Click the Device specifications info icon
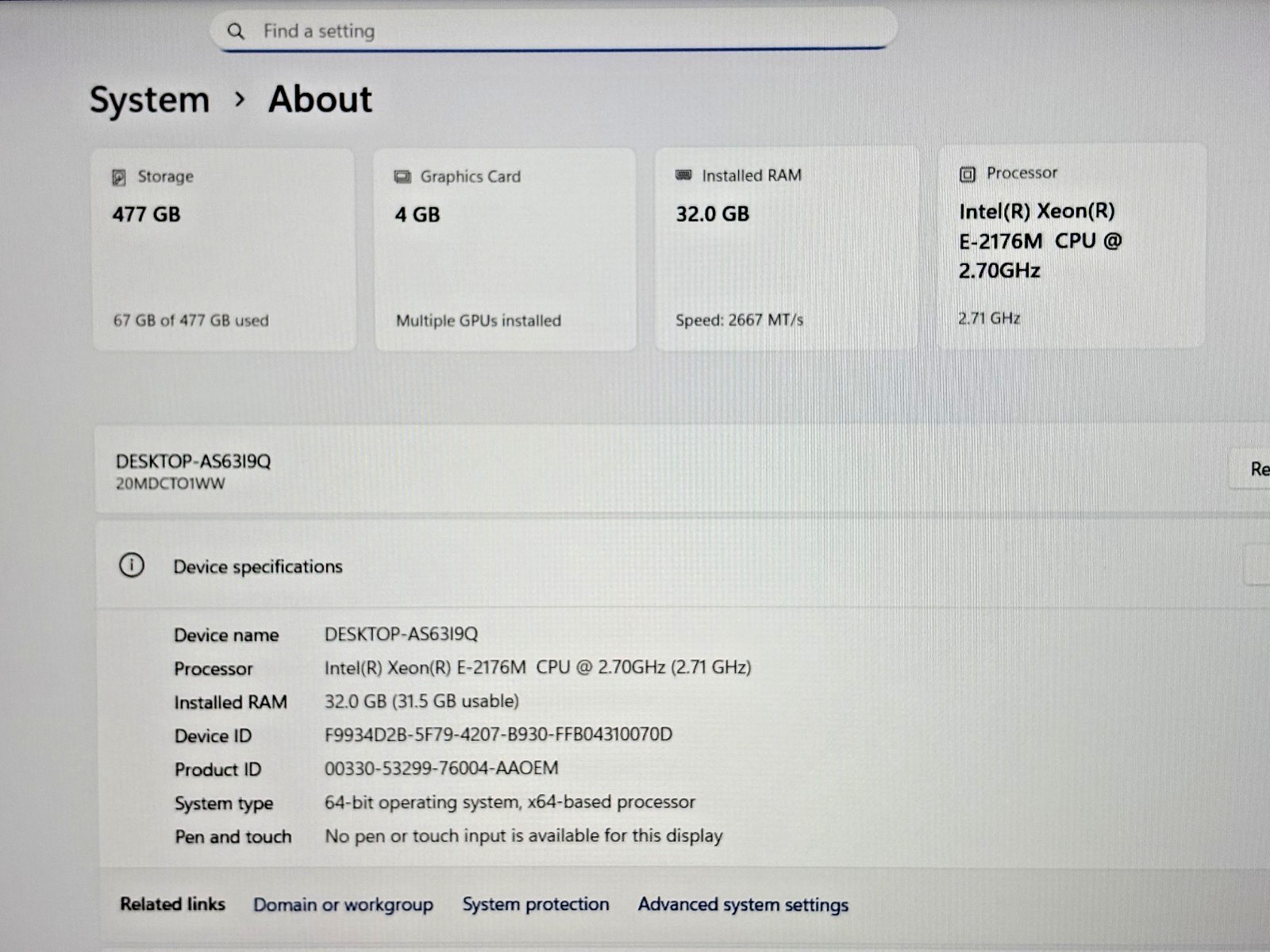This screenshot has width=1270, height=952. tap(132, 566)
